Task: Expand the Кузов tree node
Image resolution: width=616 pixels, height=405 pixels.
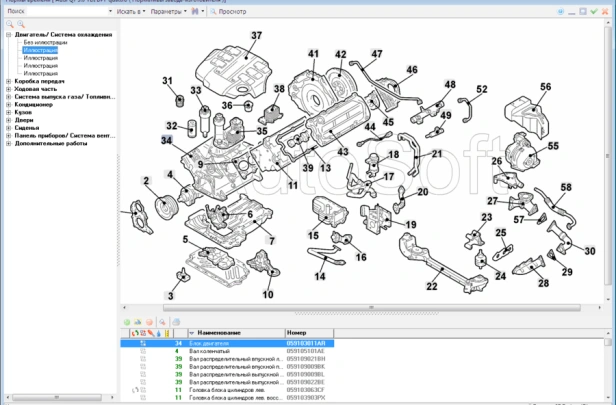Action: click(x=9, y=112)
